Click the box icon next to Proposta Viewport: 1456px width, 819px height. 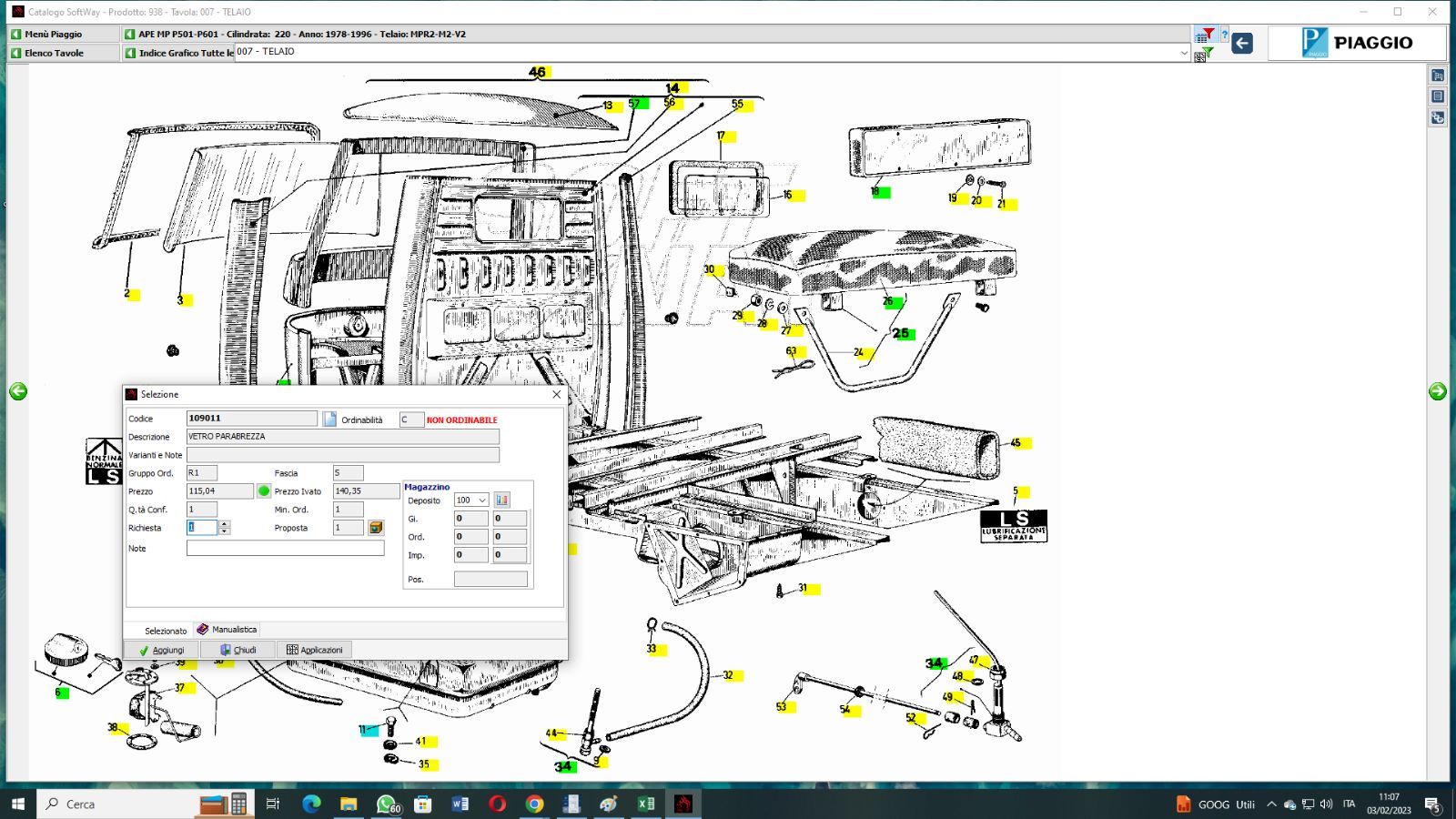tap(375, 528)
